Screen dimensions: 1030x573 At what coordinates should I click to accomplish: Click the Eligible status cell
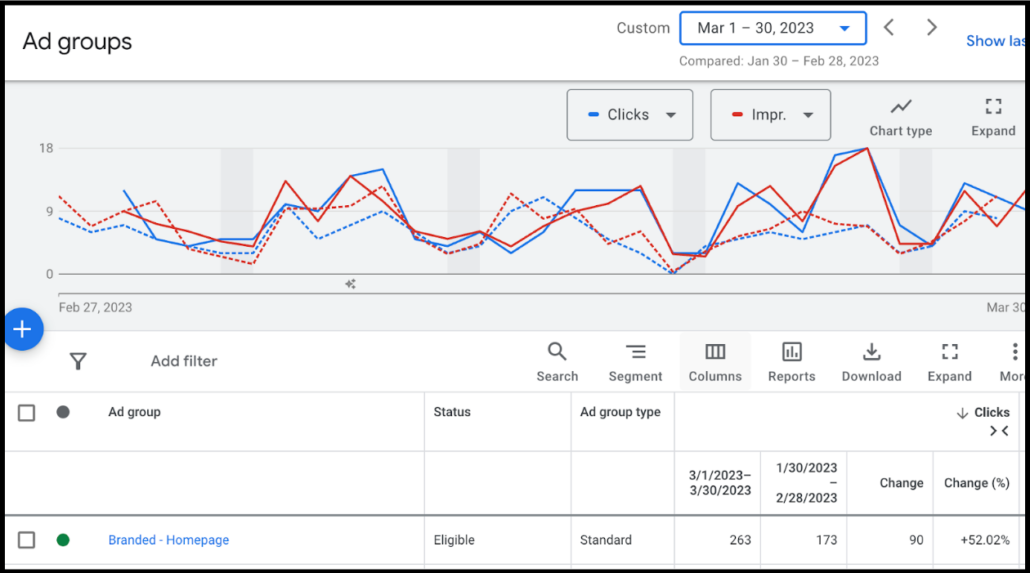[454, 540]
